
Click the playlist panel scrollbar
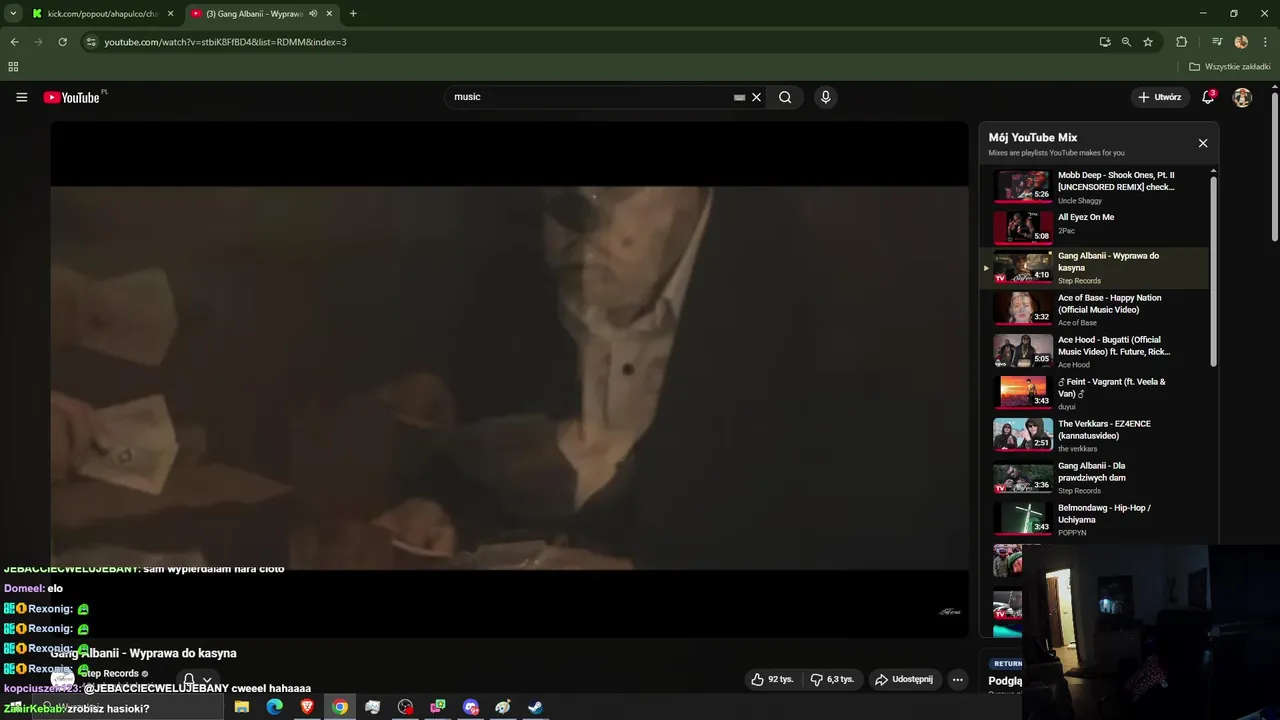click(x=1214, y=270)
